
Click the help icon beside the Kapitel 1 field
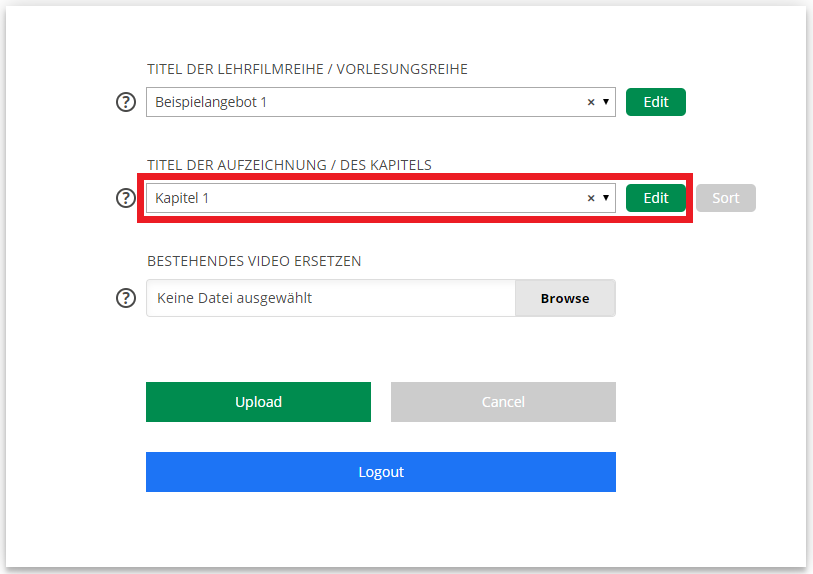coord(126,198)
